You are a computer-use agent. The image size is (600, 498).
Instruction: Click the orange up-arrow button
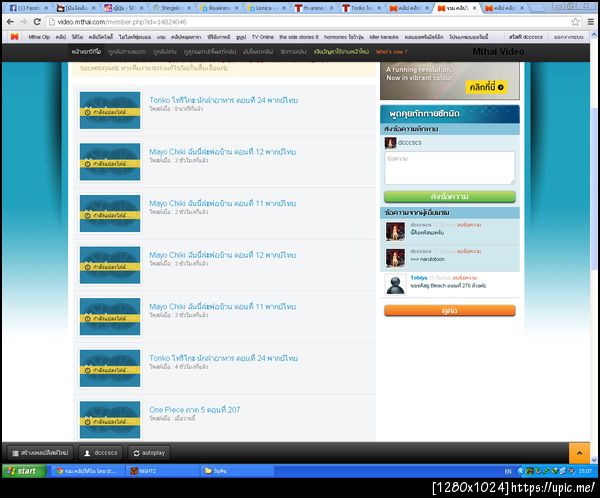coord(579,453)
